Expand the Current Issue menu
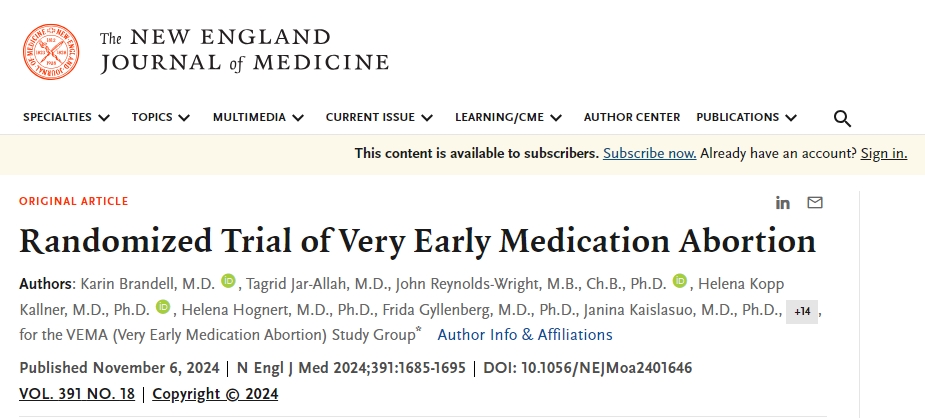Screen dimensions: 925x418 point(379,117)
